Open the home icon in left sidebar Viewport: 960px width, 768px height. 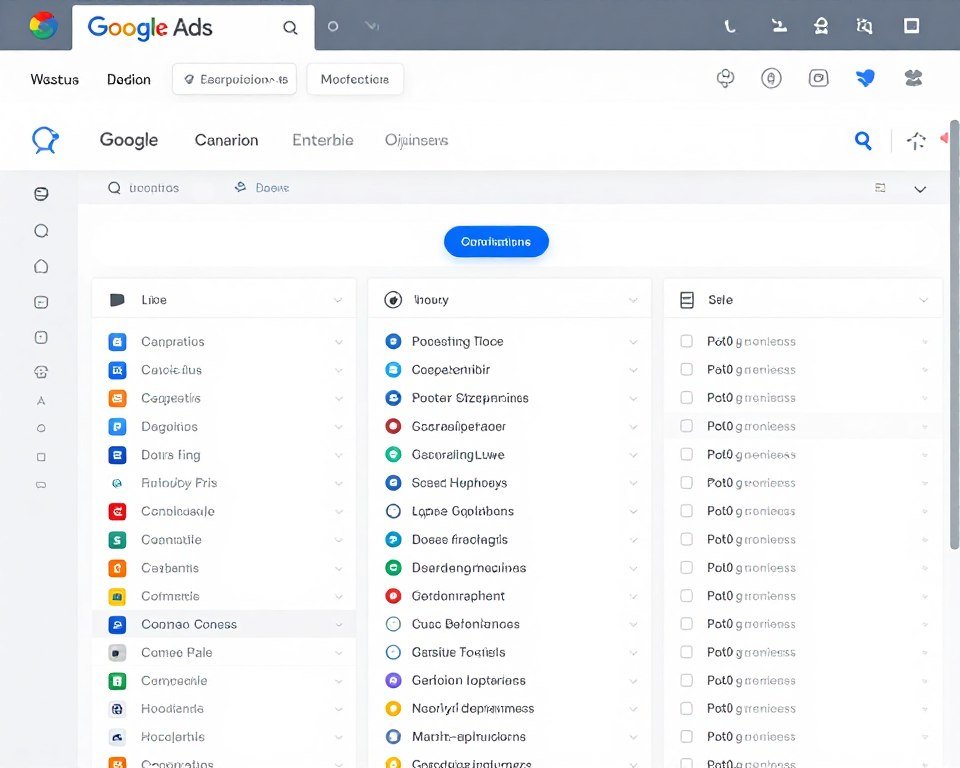[x=41, y=266]
